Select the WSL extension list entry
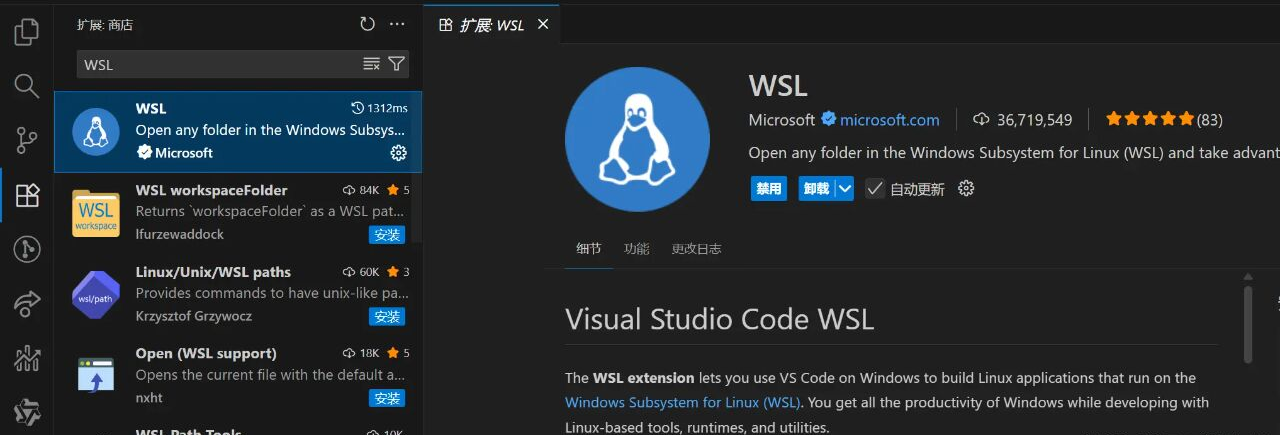Viewport: 1280px width, 435px height. click(x=238, y=132)
